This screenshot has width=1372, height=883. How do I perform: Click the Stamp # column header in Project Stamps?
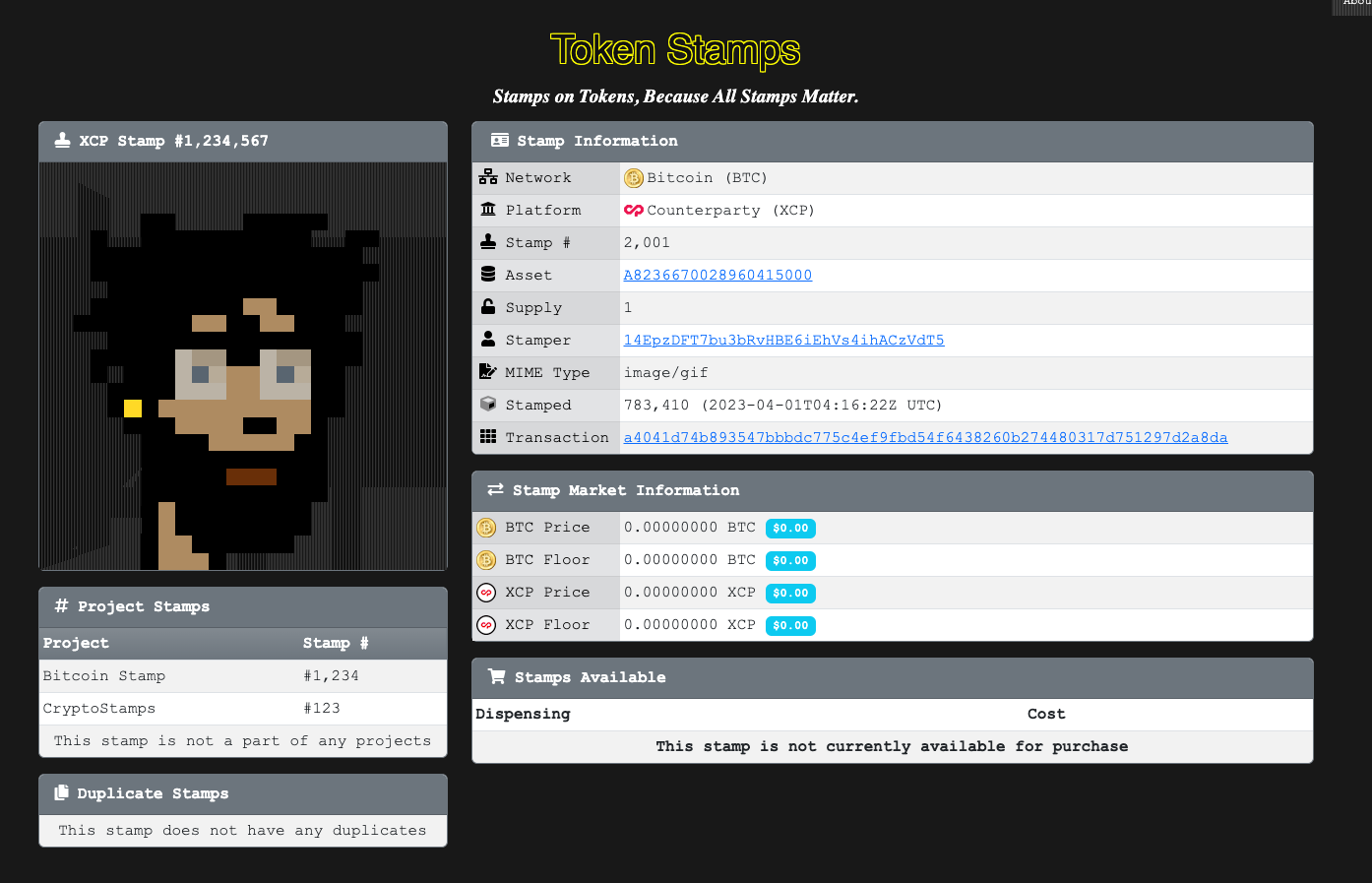336,643
